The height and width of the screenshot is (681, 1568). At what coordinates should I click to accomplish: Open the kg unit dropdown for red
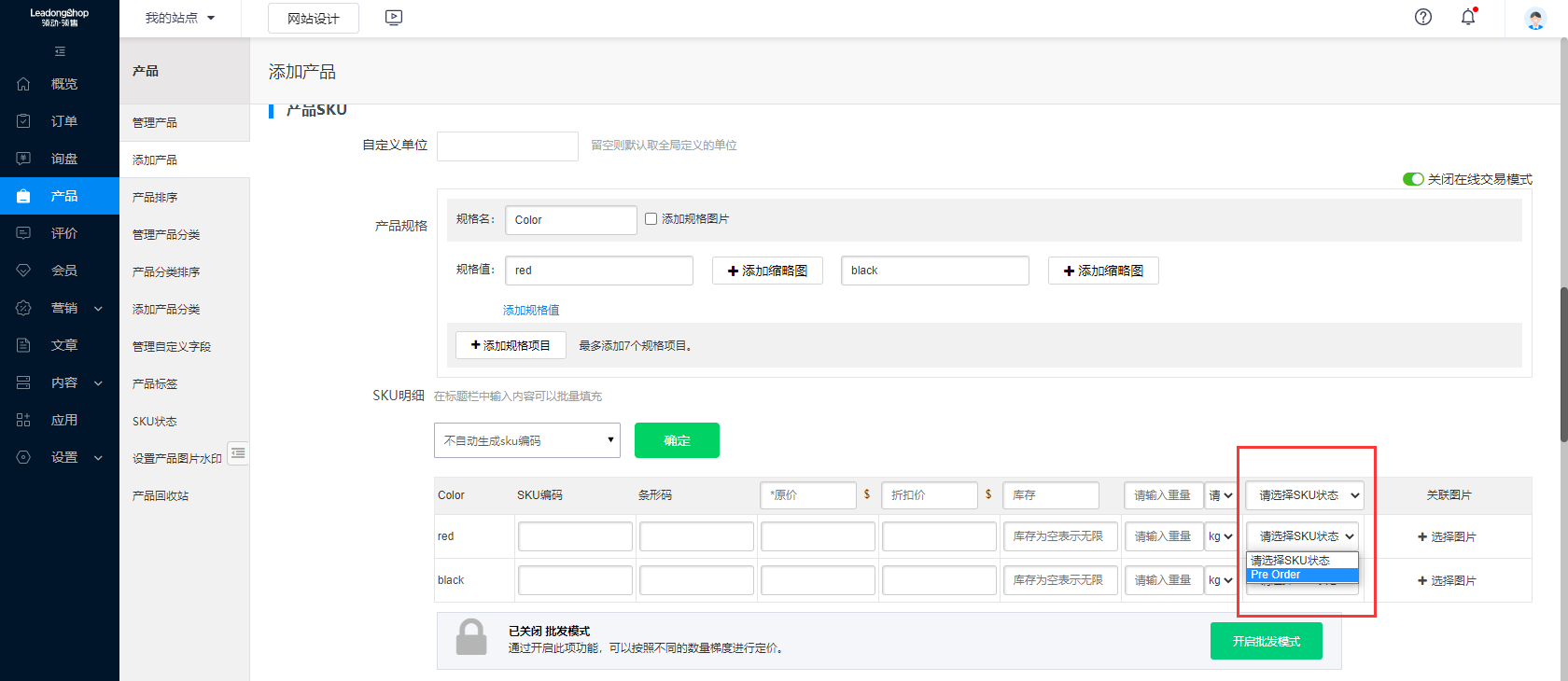coord(1220,536)
